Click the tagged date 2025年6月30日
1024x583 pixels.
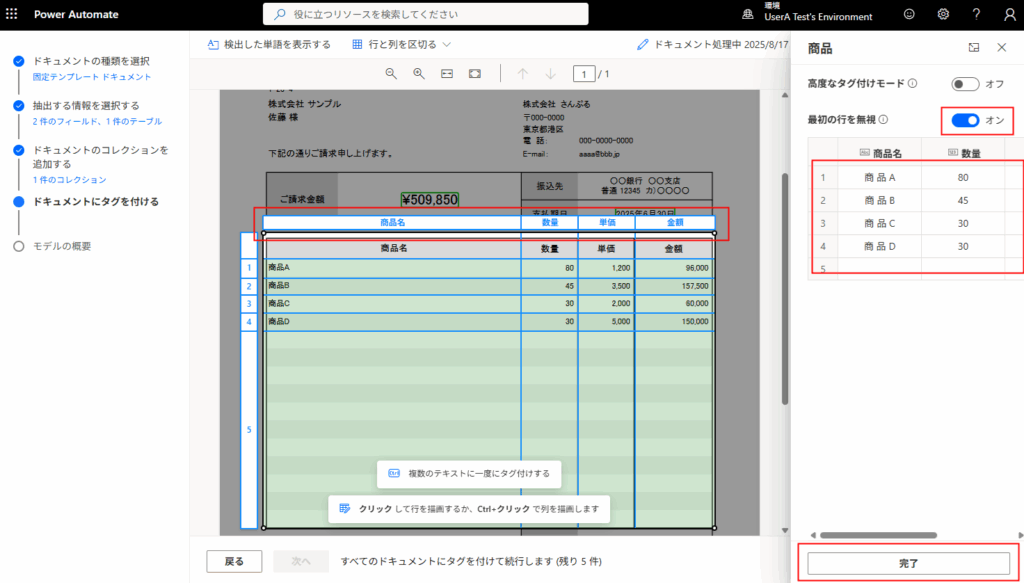[645, 212]
